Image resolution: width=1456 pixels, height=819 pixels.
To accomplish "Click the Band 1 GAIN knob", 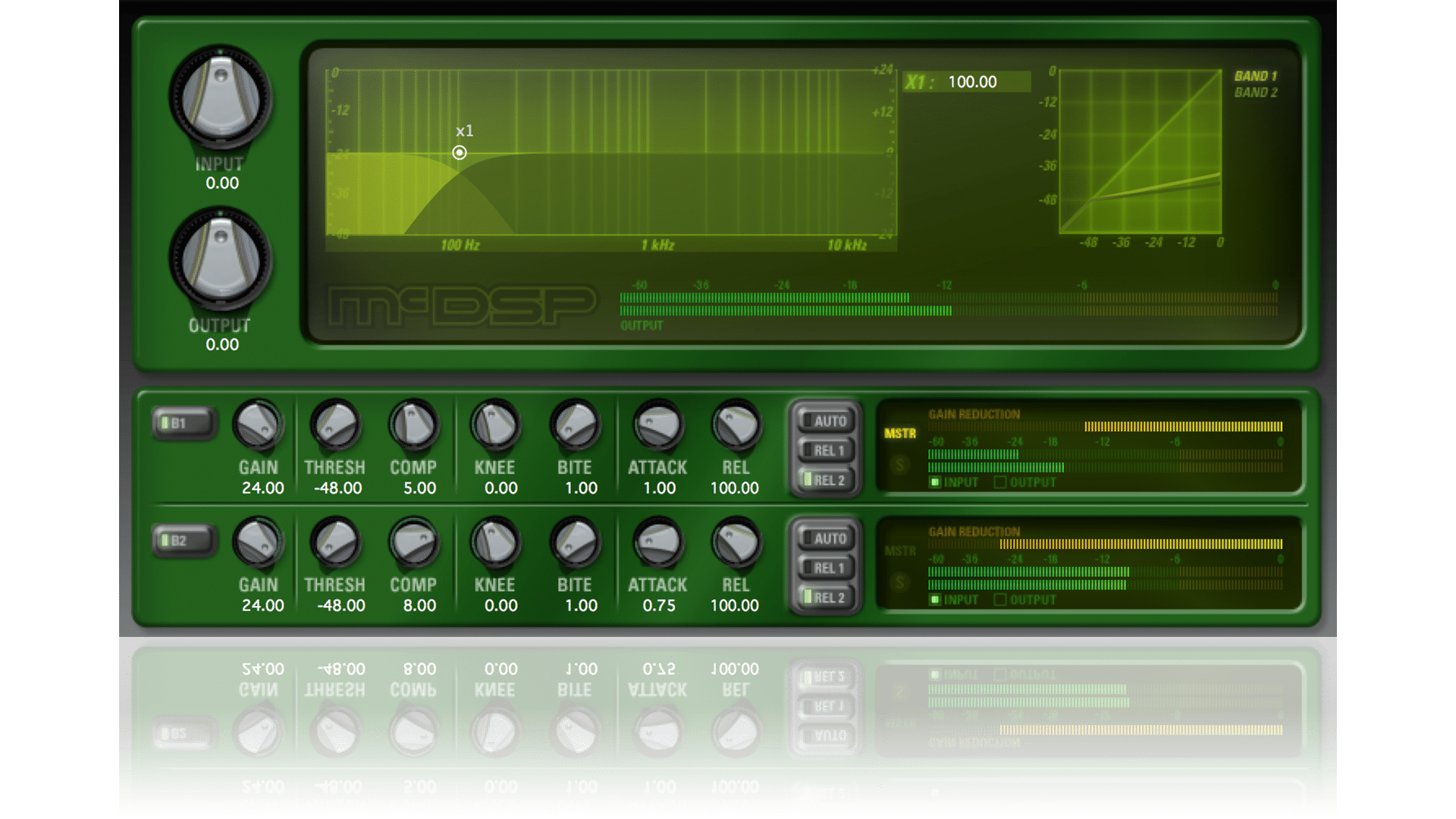I will 258,425.
